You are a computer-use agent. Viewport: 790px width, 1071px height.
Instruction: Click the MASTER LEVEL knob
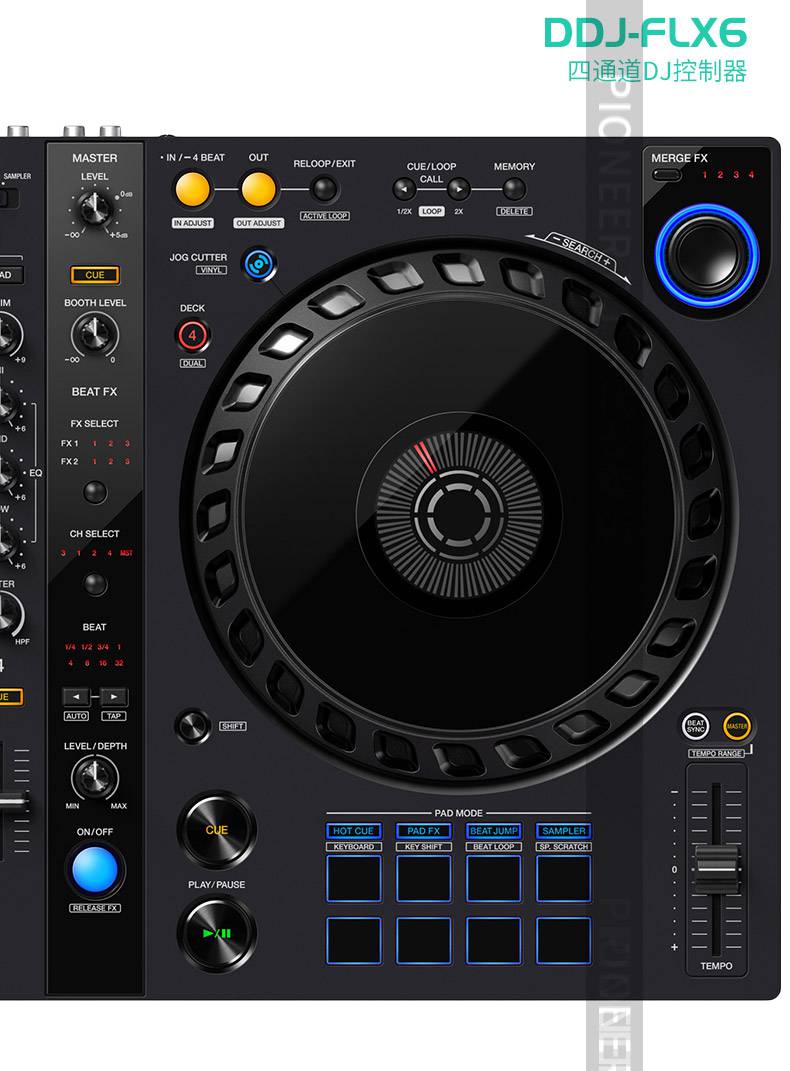pyautogui.click(x=94, y=208)
